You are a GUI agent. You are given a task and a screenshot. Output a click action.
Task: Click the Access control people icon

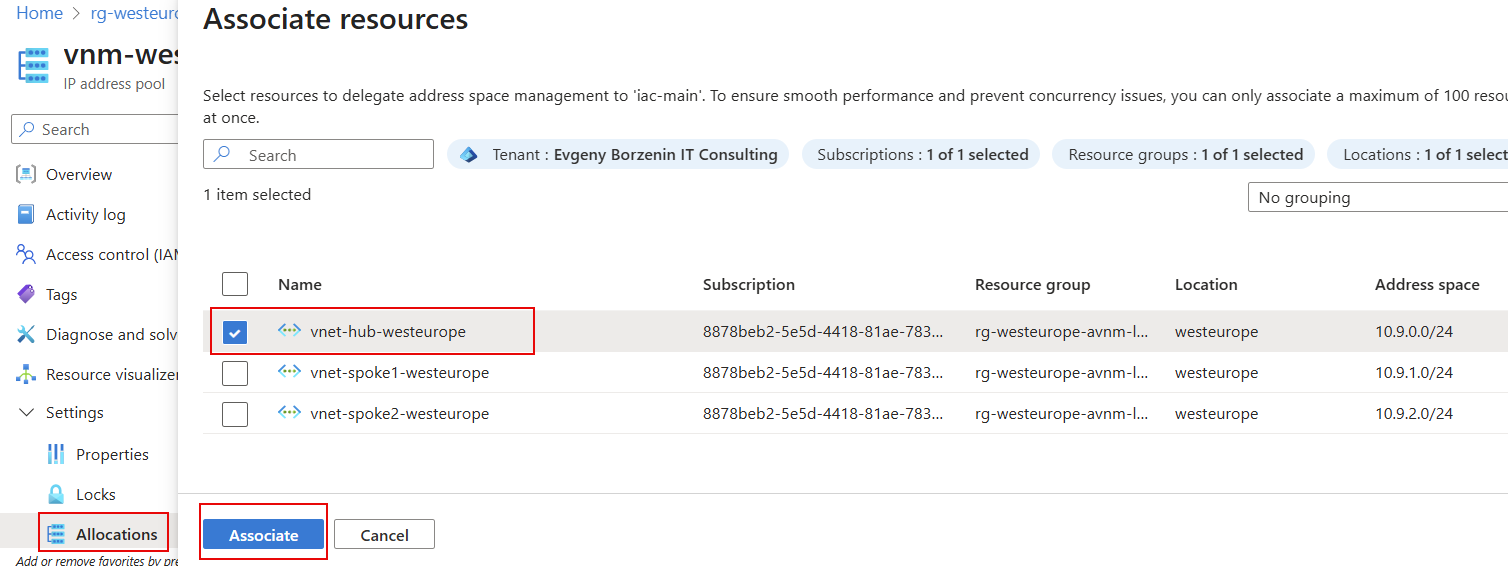pos(26,254)
